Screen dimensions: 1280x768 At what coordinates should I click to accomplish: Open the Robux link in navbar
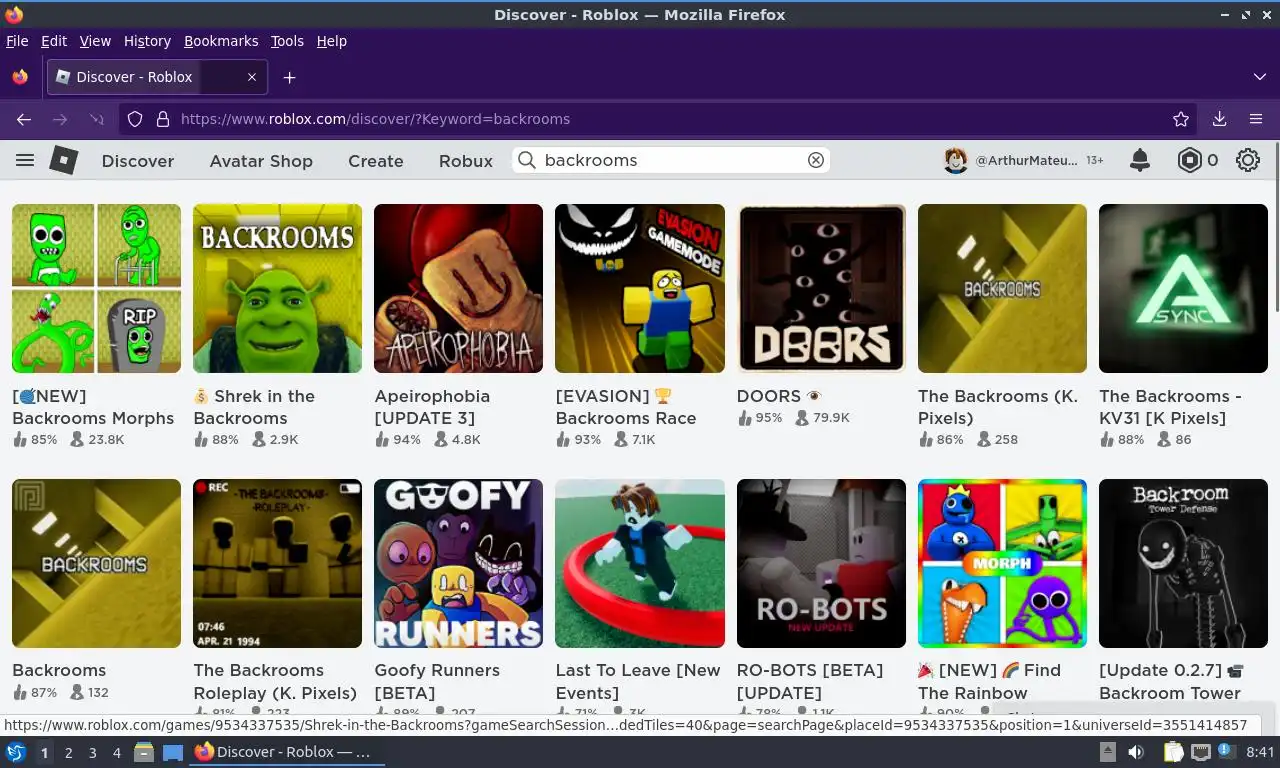tap(466, 161)
